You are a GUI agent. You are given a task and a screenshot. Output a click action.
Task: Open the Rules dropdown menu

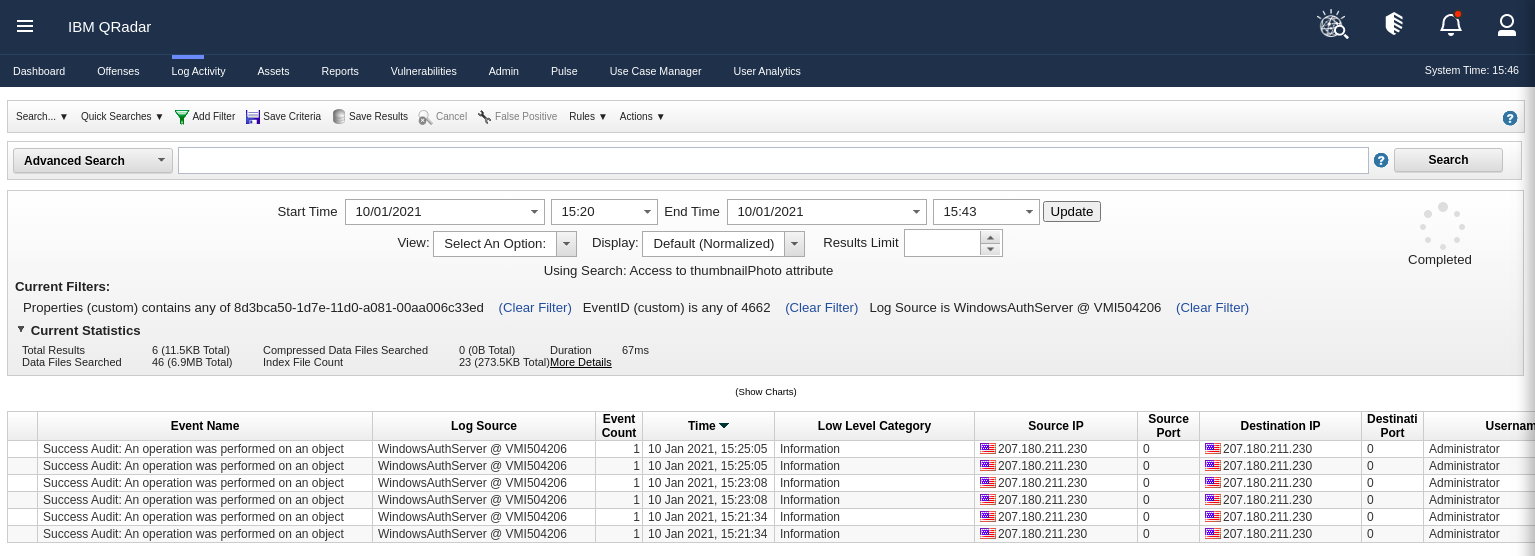pos(588,117)
